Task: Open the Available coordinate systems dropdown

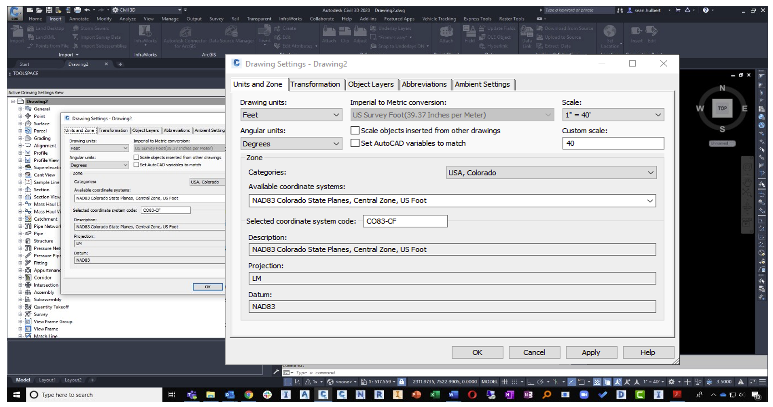Action: tap(452, 201)
